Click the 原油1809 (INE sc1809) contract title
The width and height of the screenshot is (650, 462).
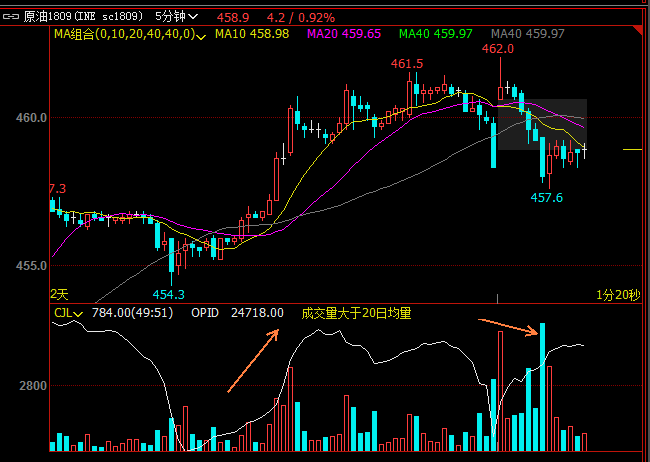pyautogui.click(x=83, y=17)
